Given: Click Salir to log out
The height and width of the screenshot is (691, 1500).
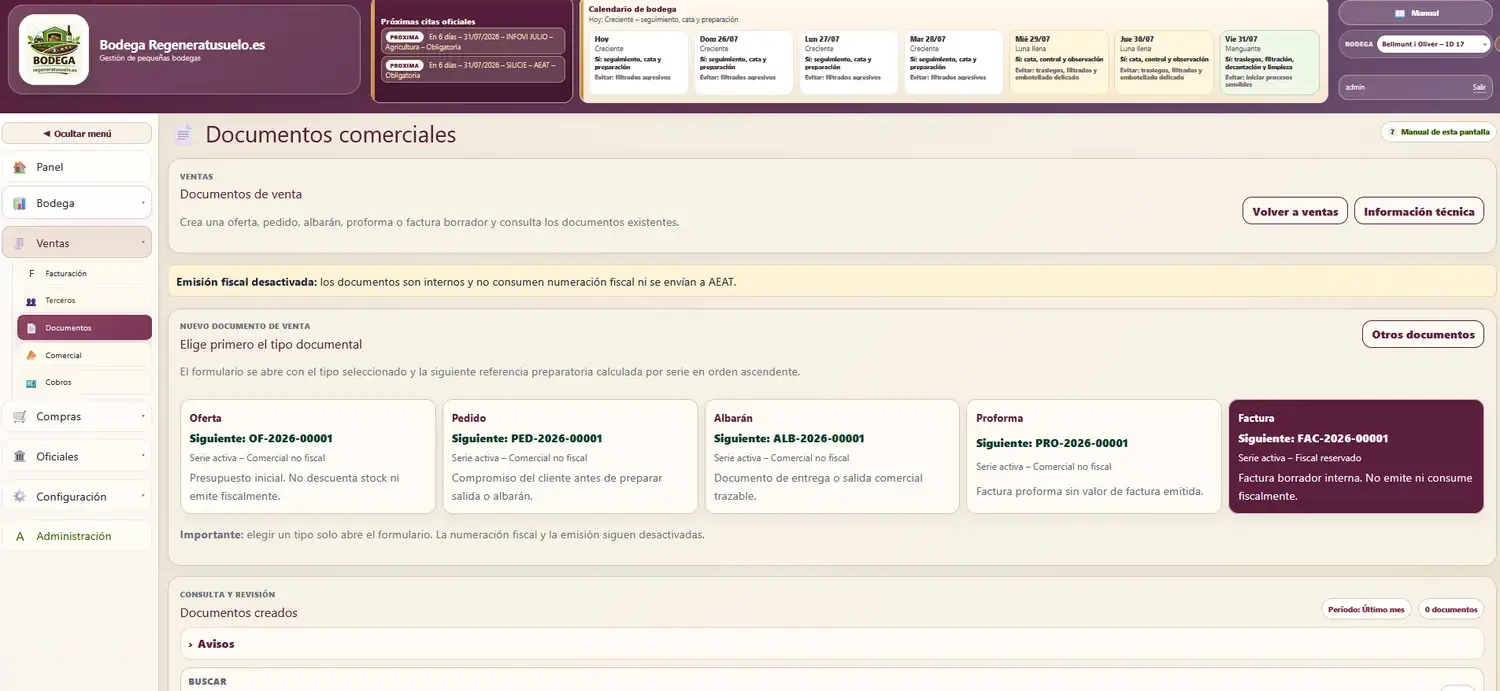Looking at the screenshot, I should pyautogui.click(x=1479, y=87).
